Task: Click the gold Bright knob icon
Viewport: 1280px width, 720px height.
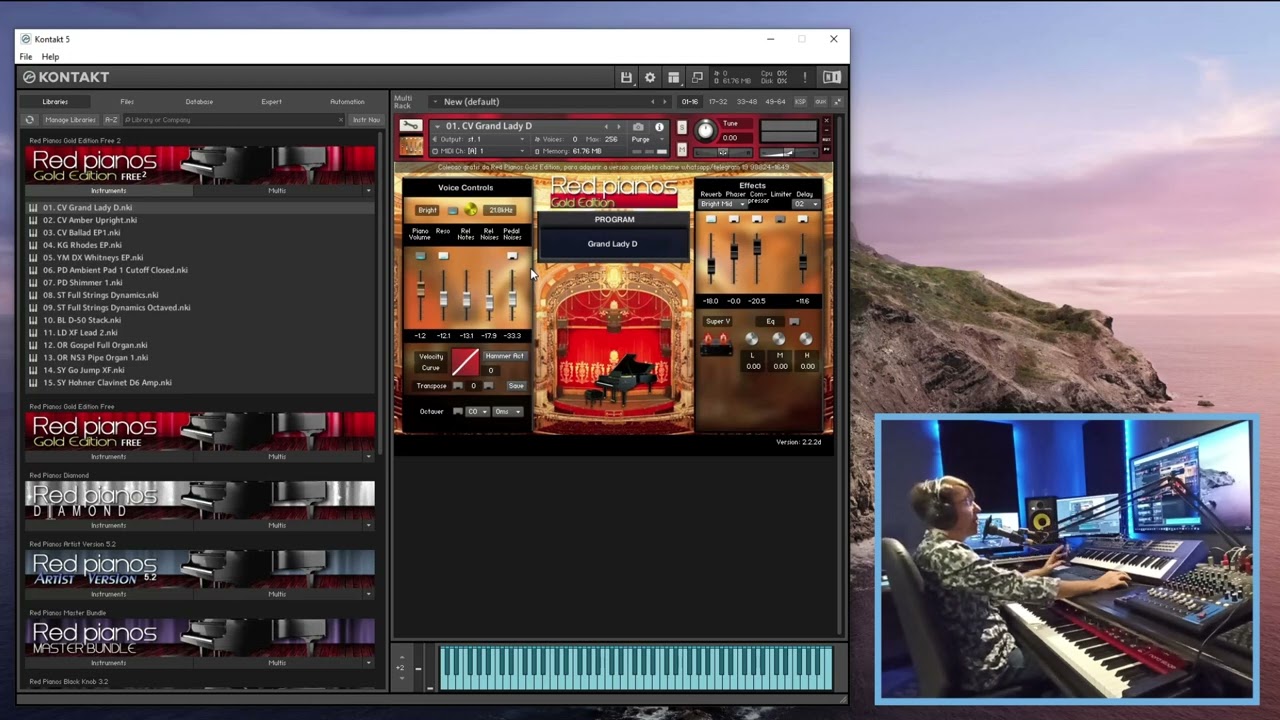Action: click(x=470, y=210)
